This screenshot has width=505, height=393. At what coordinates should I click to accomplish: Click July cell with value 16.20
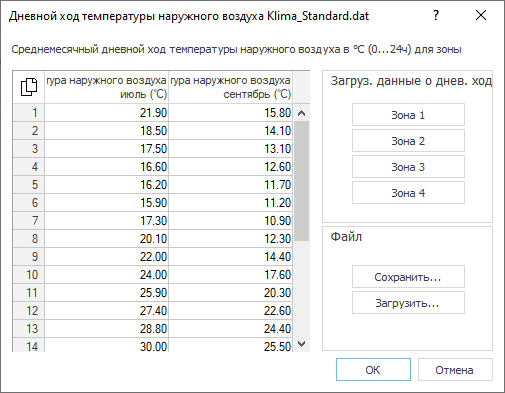(107, 185)
